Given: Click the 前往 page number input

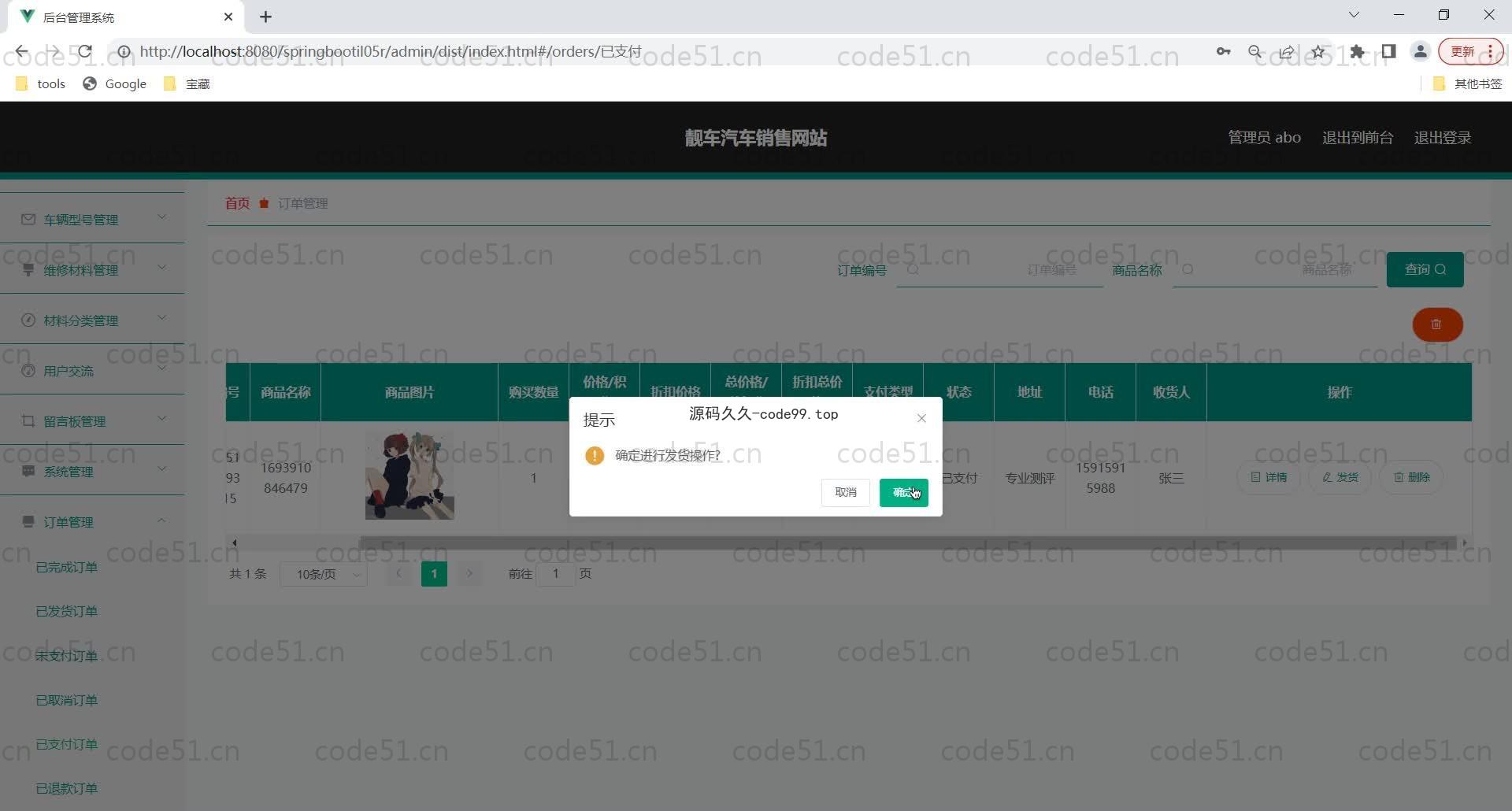Looking at the screenshot, I should [555, 574].
